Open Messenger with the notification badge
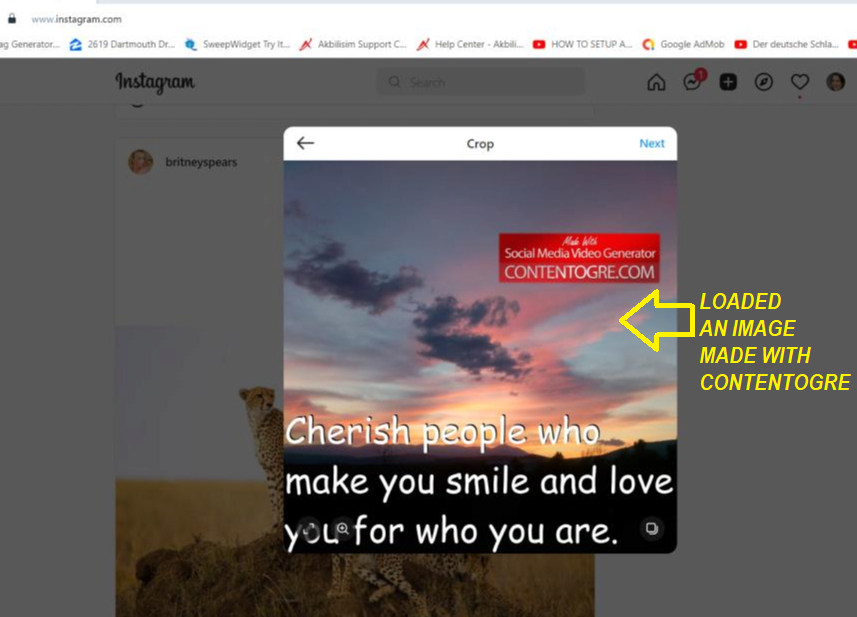Screen dimensions: 857x617 [x=693, y=81]
